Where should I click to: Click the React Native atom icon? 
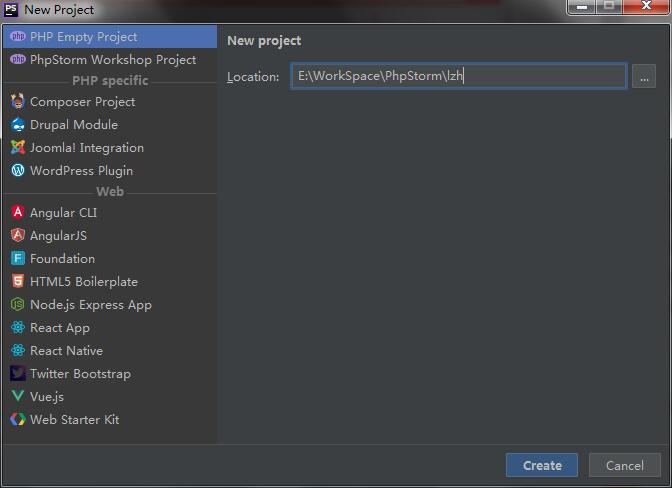18,350
